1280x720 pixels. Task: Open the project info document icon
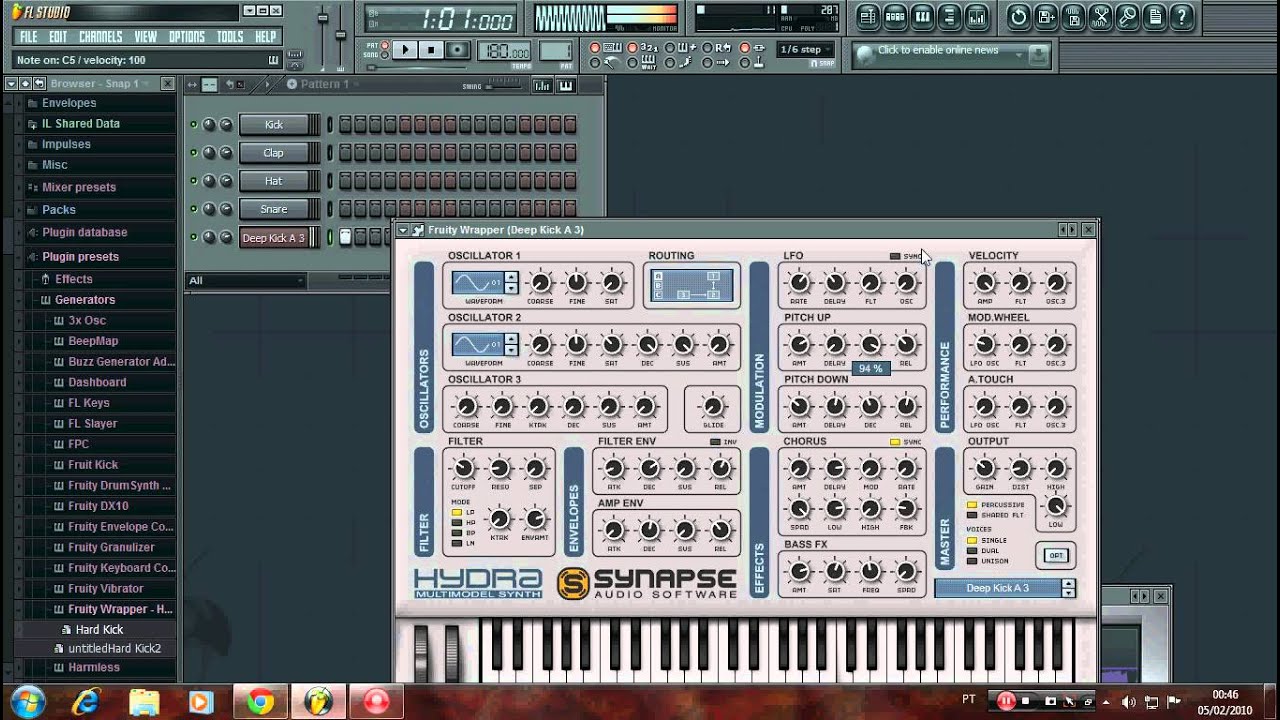1154,16
